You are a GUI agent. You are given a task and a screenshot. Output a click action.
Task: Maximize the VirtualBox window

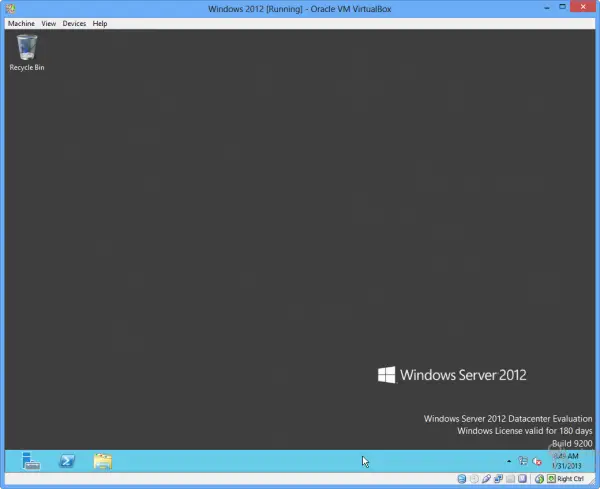point(562,7)
